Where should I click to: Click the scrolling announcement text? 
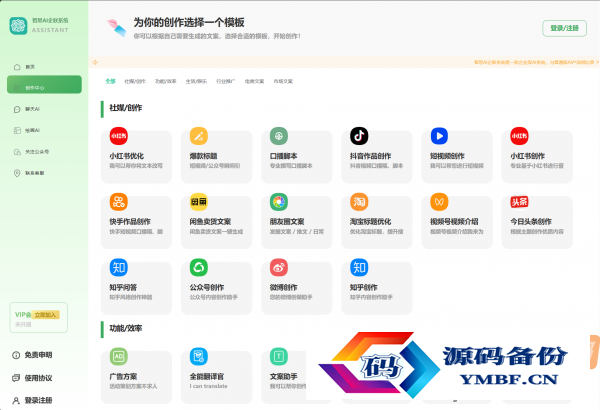536,62
